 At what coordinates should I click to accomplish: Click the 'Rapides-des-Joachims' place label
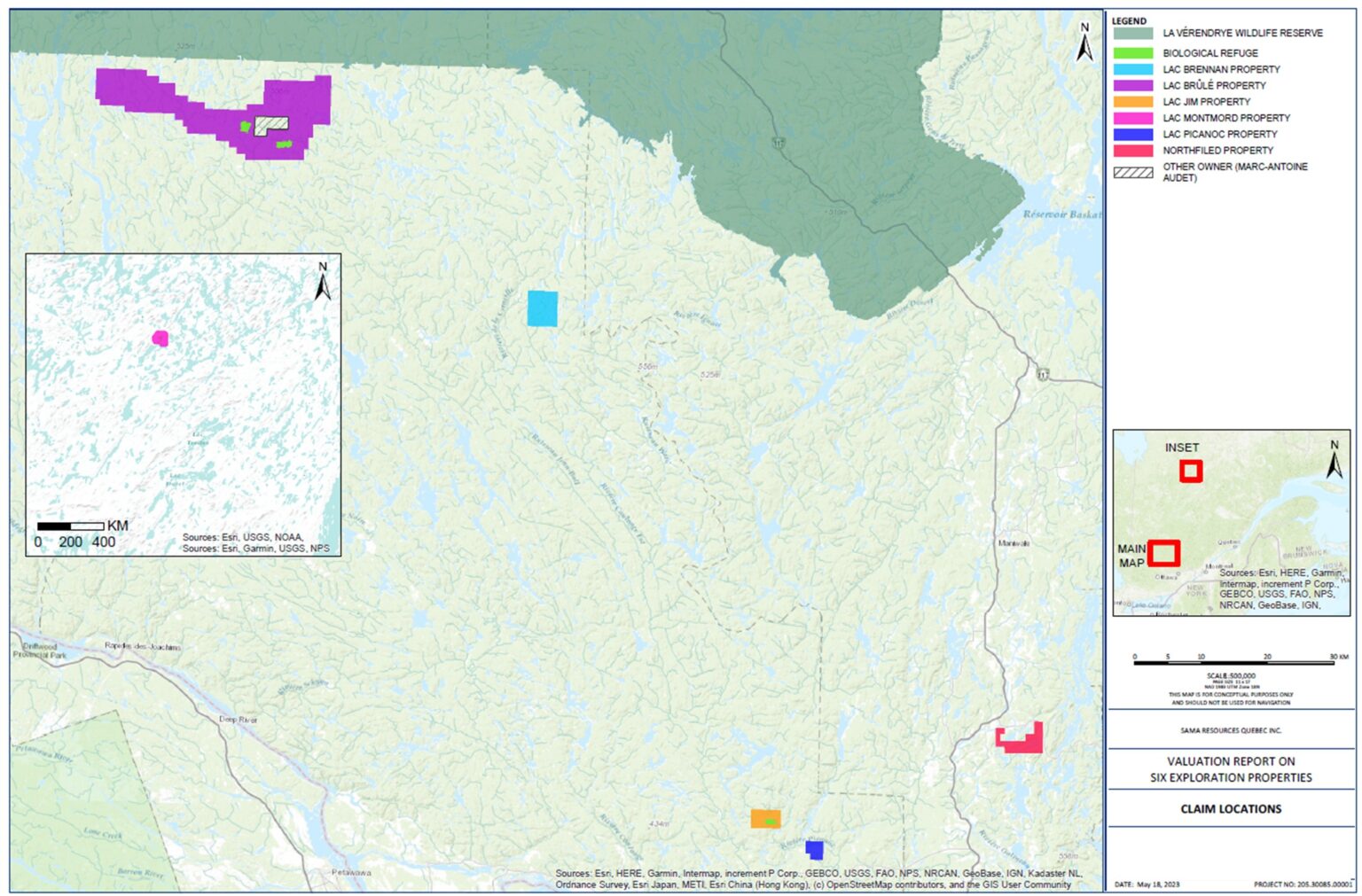[x=143, y=646]
